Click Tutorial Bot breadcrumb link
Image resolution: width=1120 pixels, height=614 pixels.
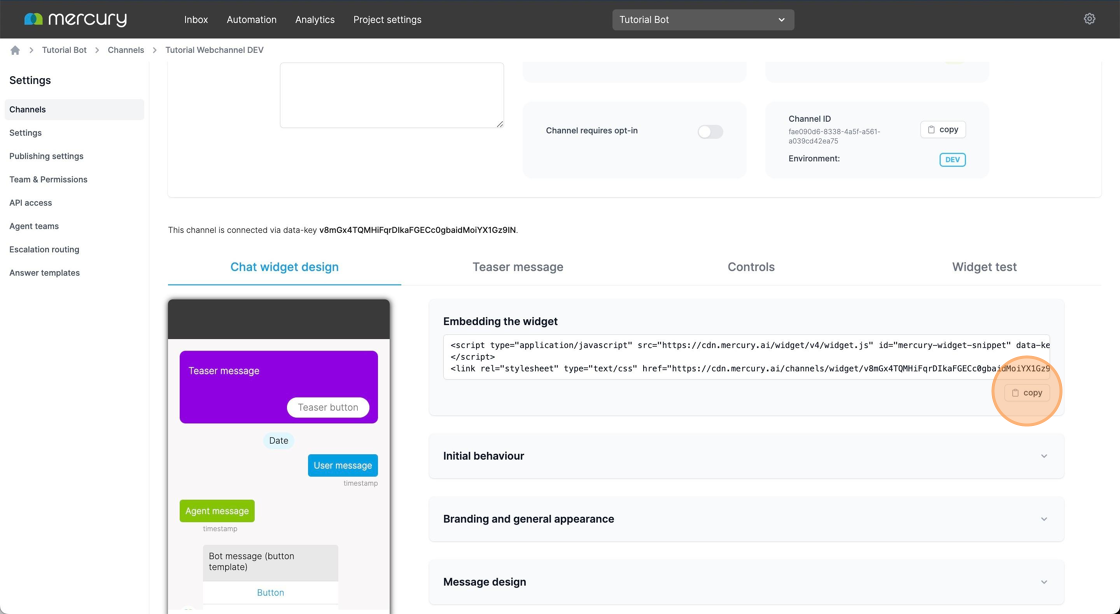64,50
